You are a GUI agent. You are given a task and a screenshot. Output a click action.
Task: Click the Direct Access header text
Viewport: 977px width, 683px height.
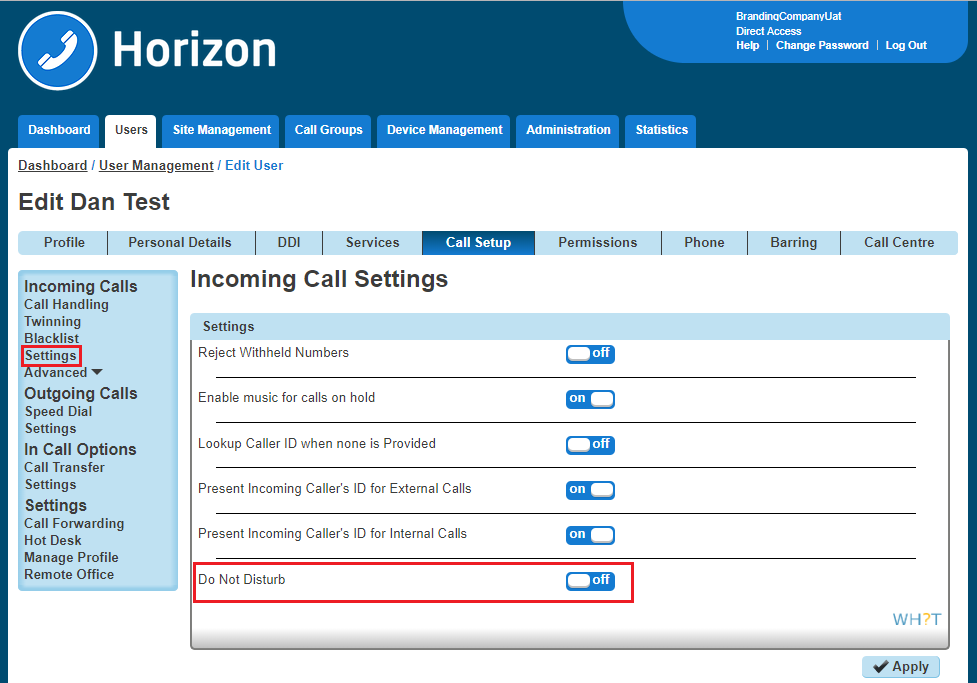768,31
